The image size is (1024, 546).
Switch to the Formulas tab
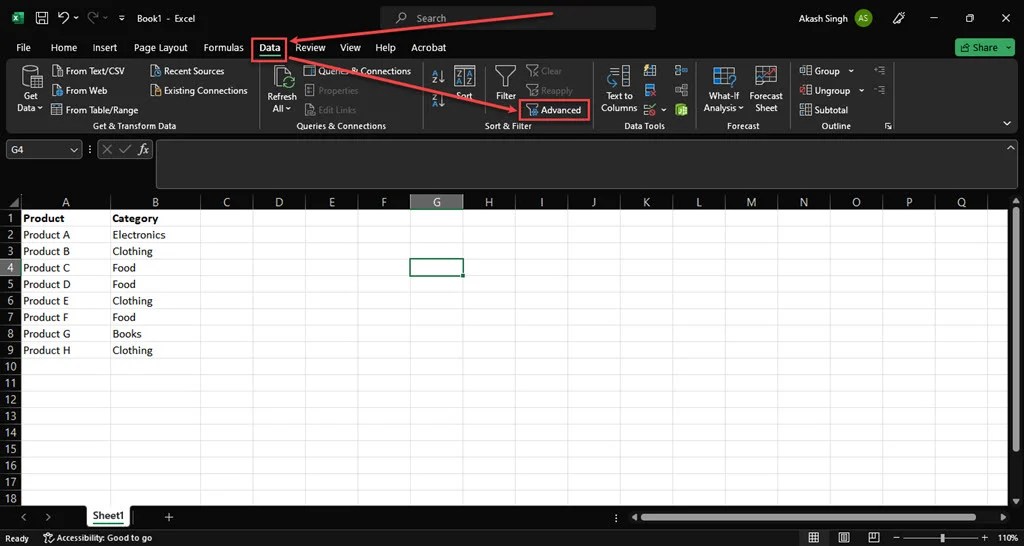[223, 48]
